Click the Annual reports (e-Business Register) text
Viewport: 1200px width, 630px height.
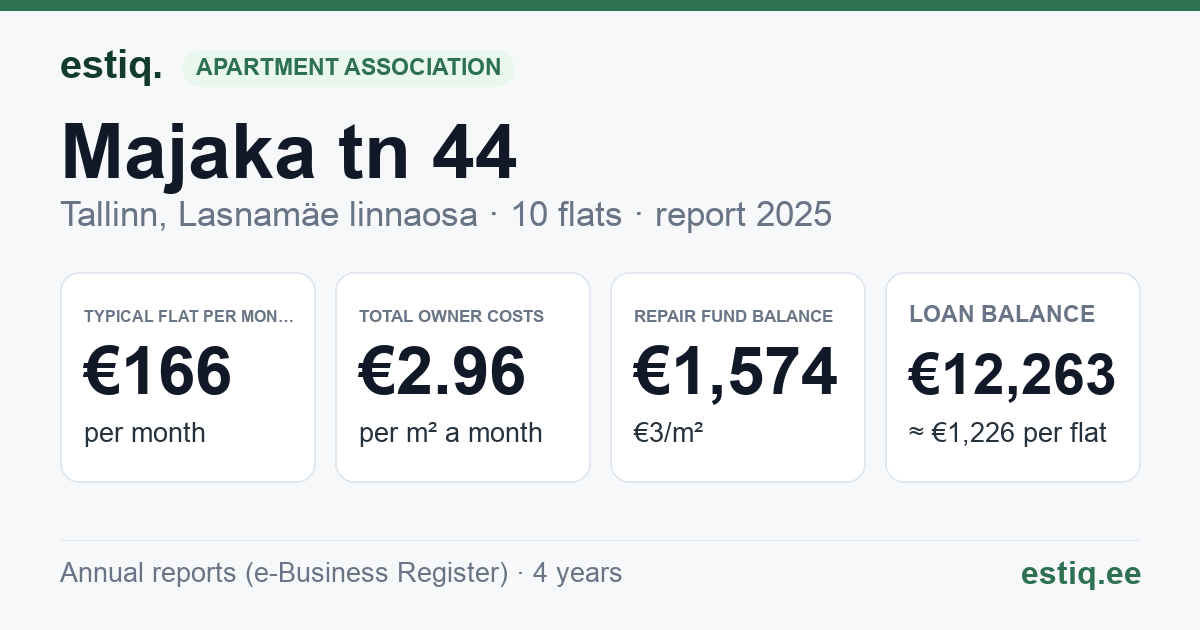pyautogui.click(x=284, y=573)
